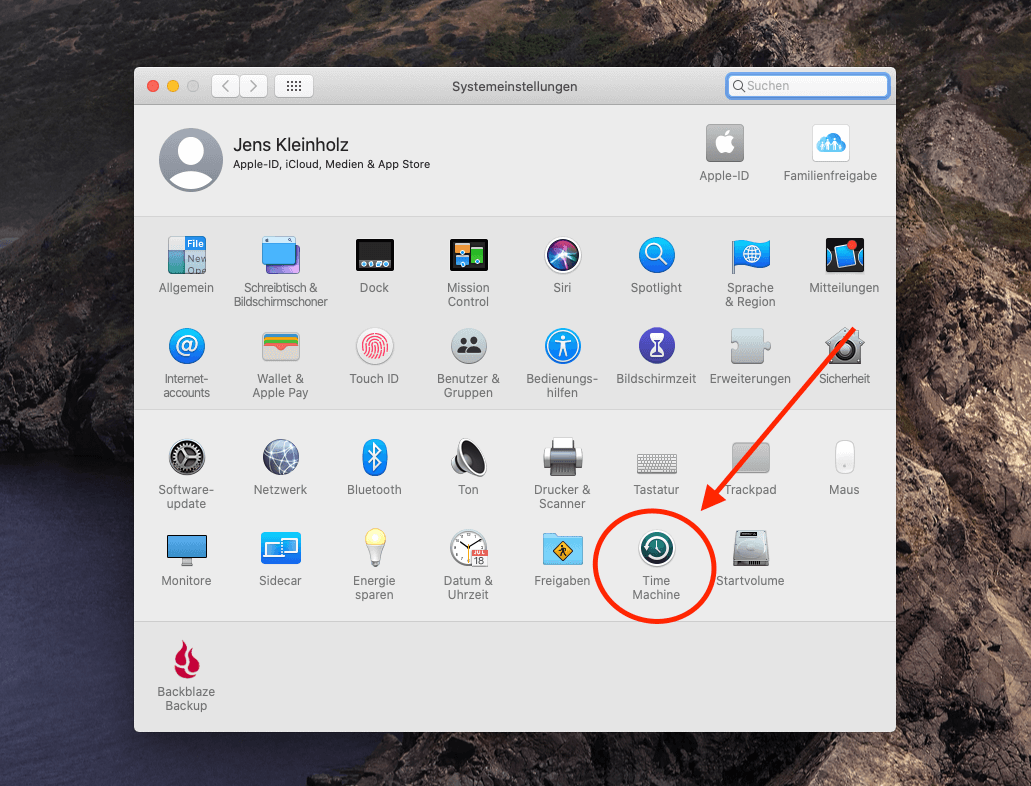Open Spotlight settings
Screen dimensions: 1031x786
[x=656, y=256]
